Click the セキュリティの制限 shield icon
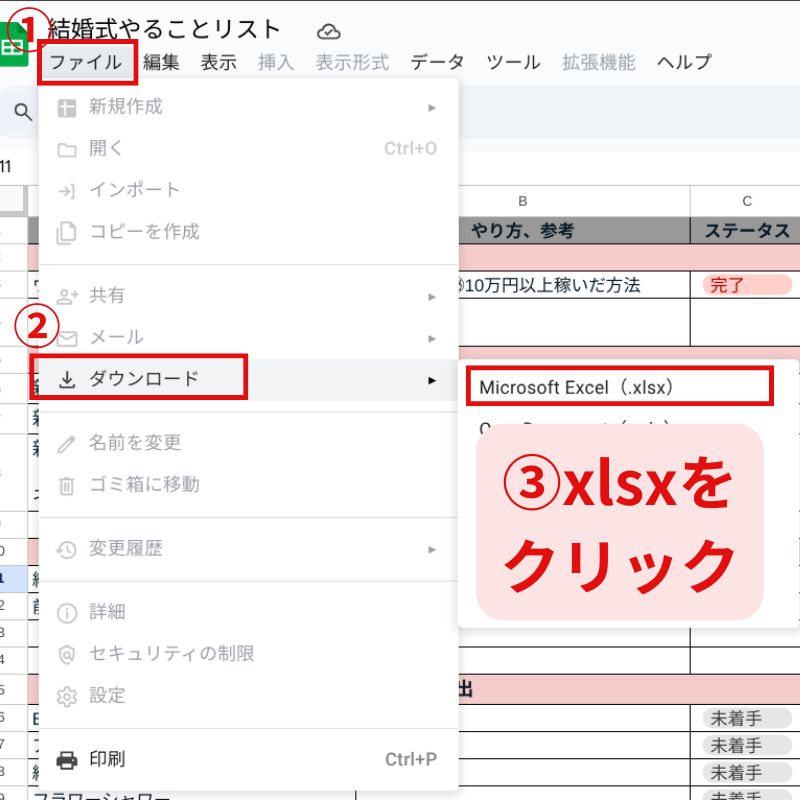 click(67, 655)
